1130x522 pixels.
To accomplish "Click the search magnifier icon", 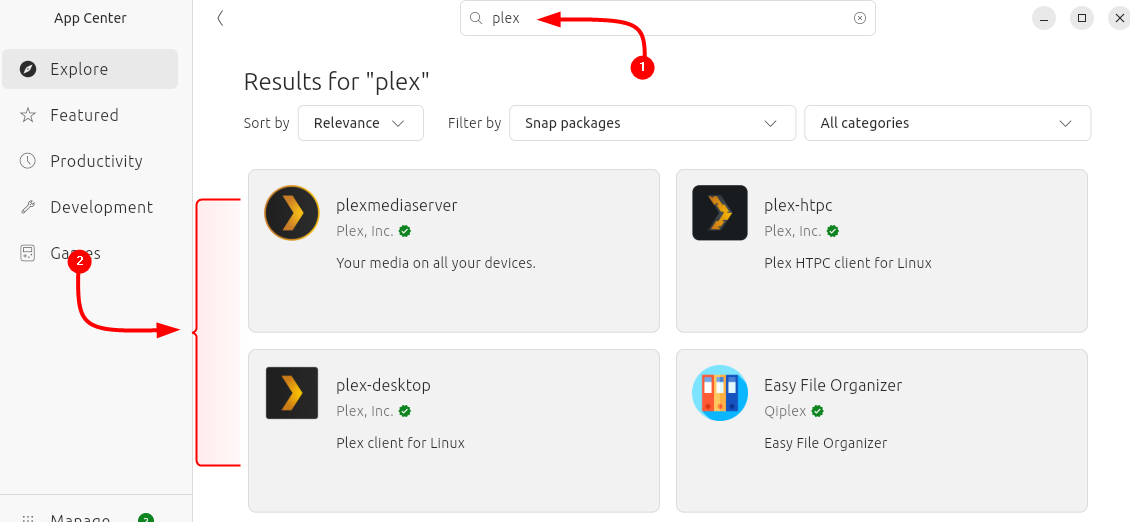I will [477, 18].
